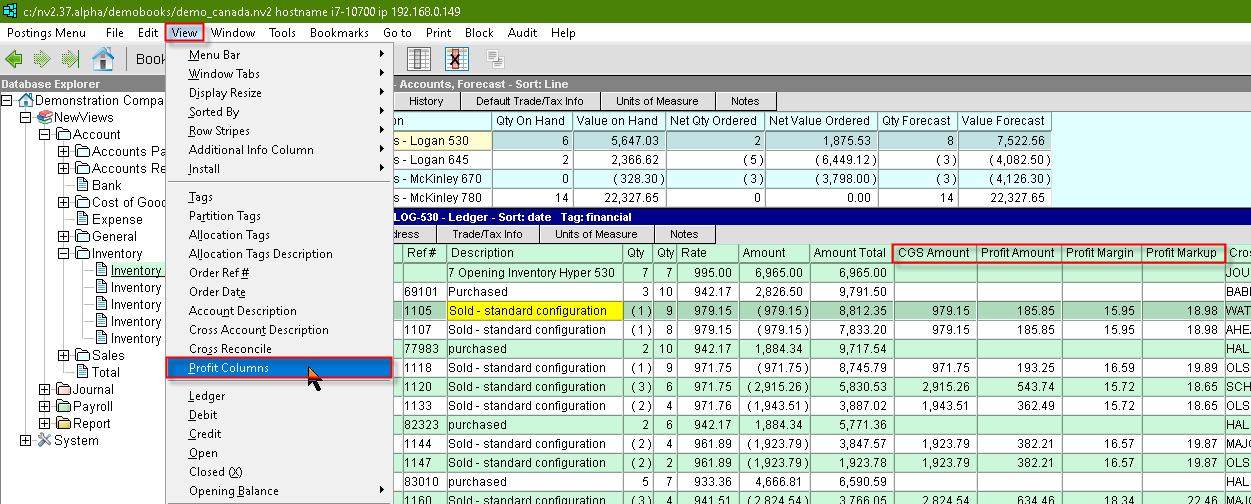1251x504 pixels.
Task: Select the Expense account in tree
Action: 117,220
